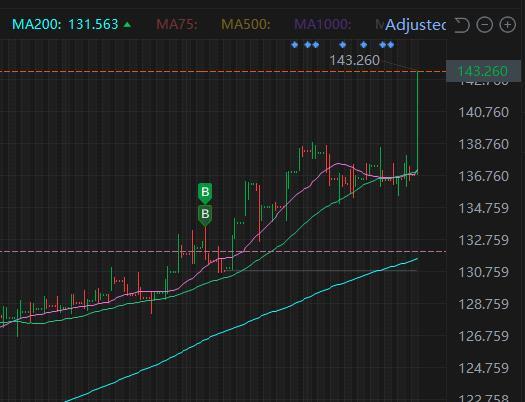Open the Adjusted price setting
The width and height of the screenshot is (525, 402).
point(415,25)
